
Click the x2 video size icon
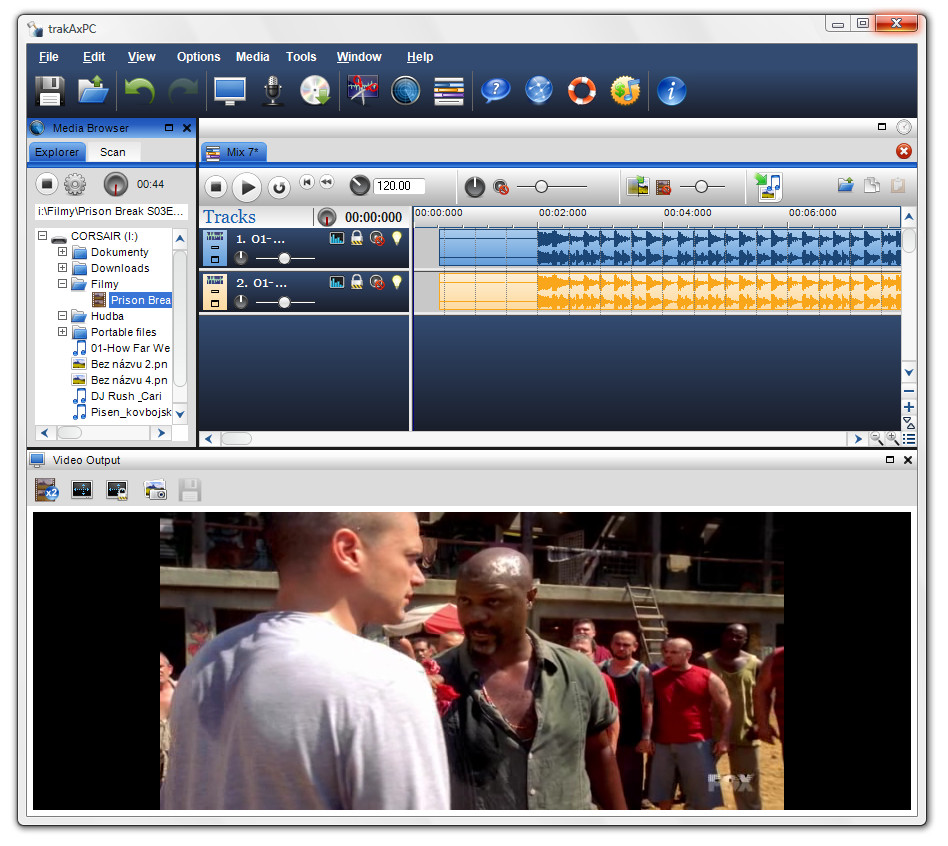tap(47, 490)
